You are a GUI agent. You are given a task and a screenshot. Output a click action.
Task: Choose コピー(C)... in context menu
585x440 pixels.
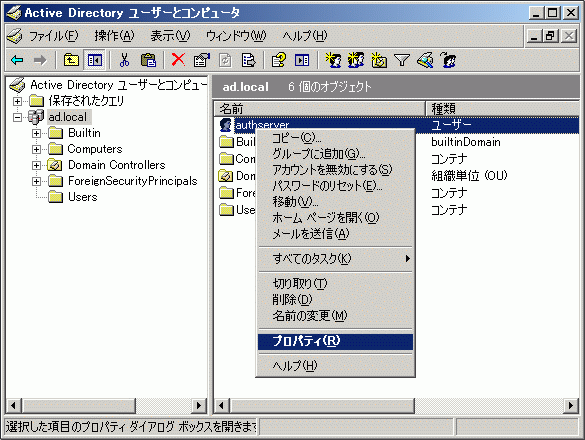coord(335,138)
